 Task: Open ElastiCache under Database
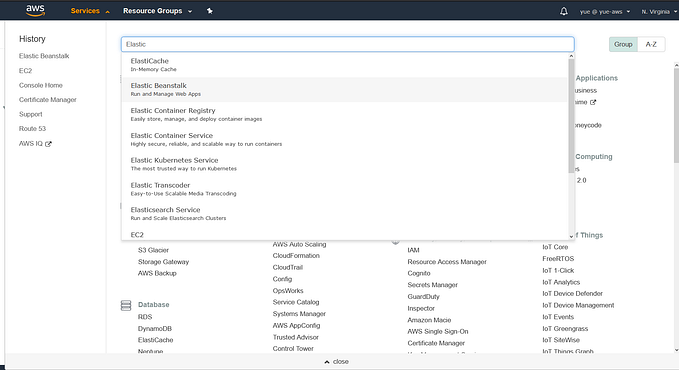[x=155, y=340]
